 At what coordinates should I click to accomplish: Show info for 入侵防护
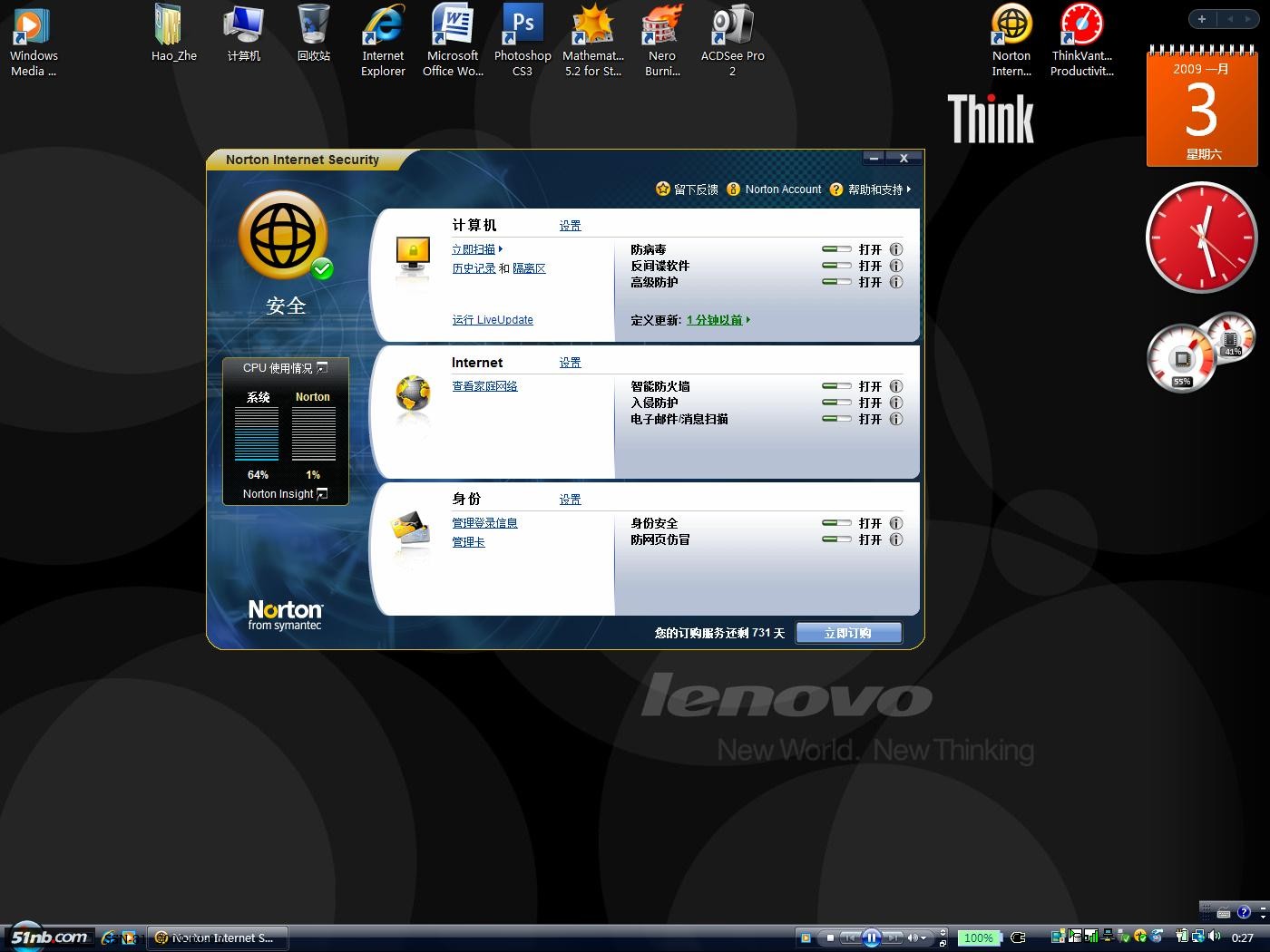coord(895,403)
